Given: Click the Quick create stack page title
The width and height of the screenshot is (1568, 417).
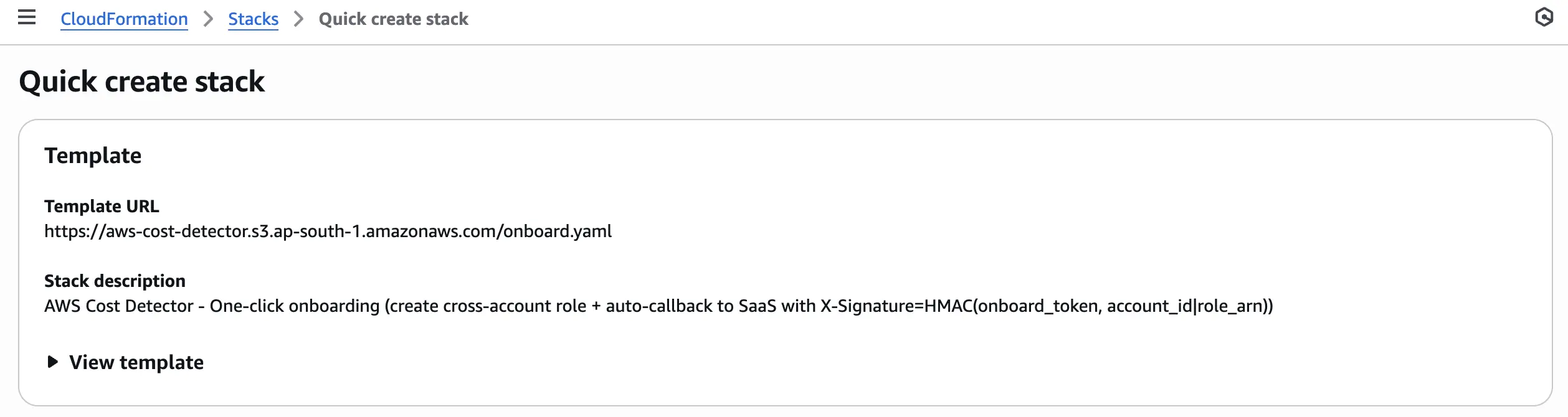Looking at the screenshot, I should (x=142, y=80).
